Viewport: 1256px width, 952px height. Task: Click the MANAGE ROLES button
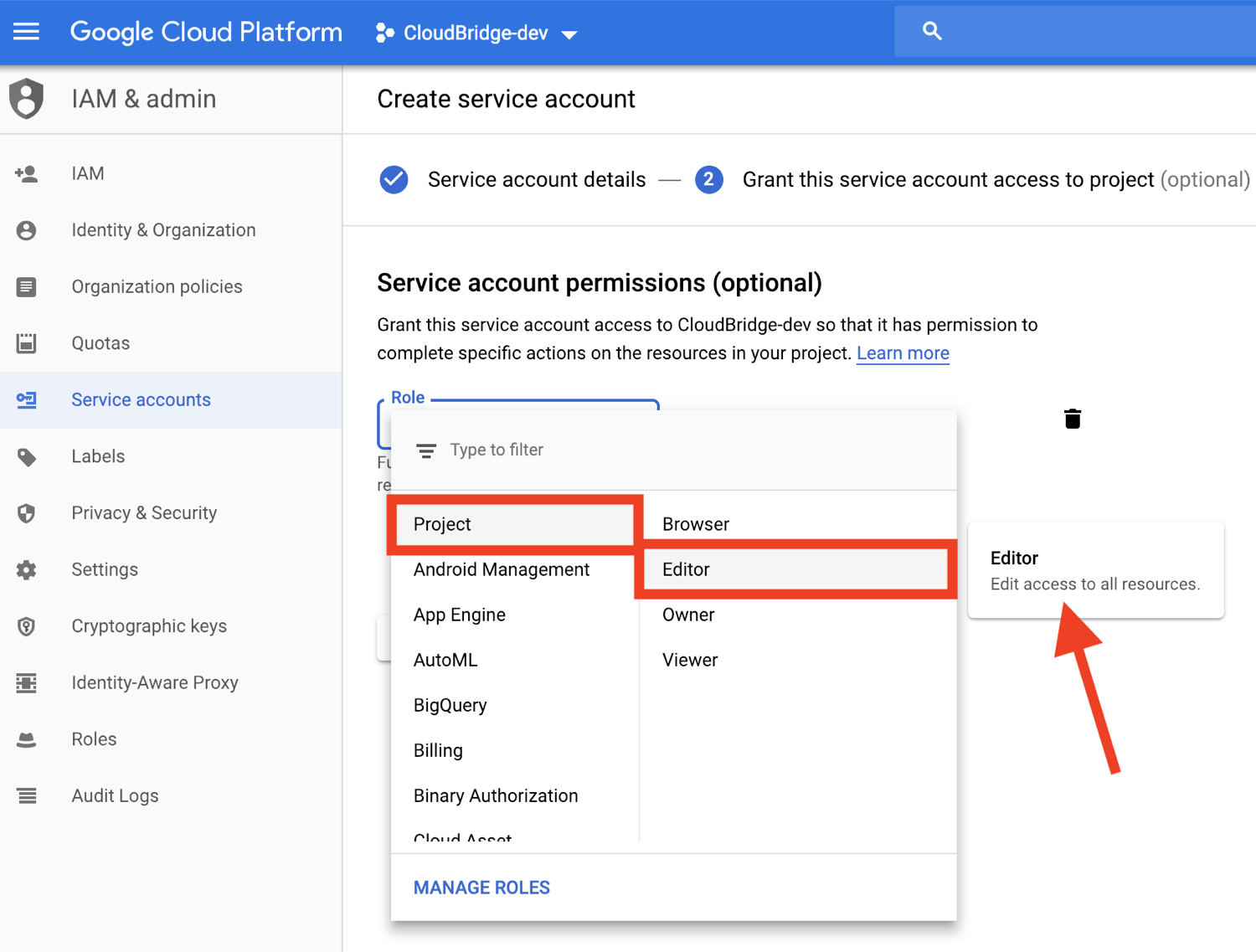(481, 888)
